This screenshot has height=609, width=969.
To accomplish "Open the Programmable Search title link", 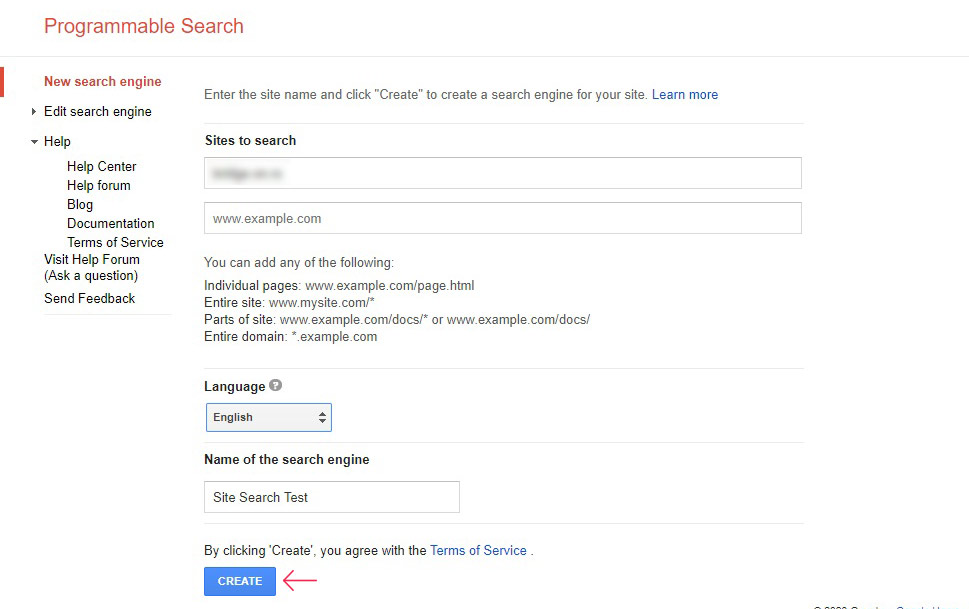I will click(143, 26).
